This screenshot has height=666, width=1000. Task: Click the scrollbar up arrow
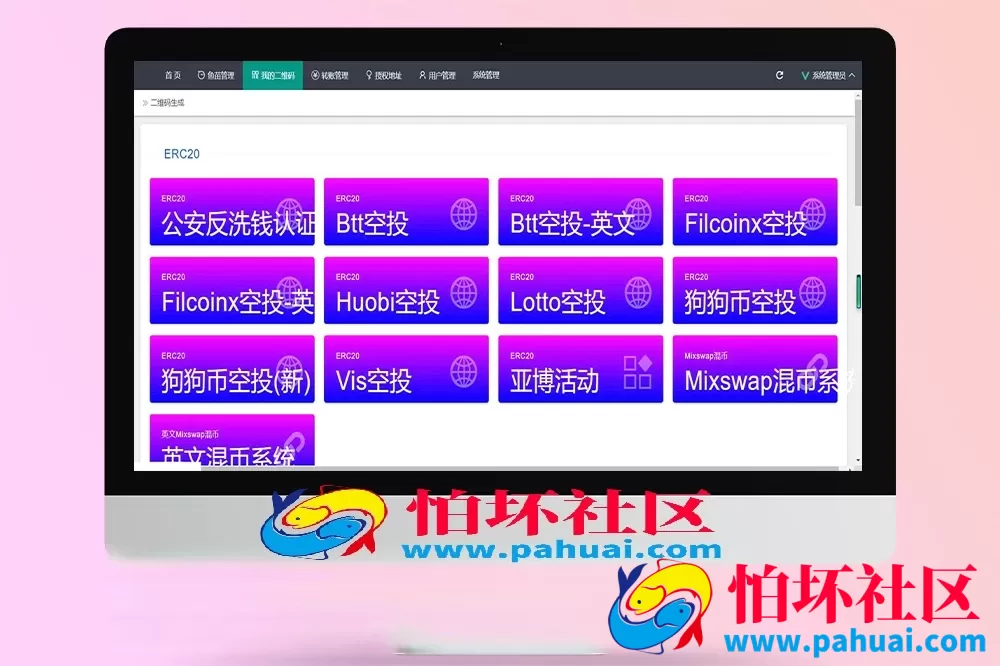click(x=858, y=96)
